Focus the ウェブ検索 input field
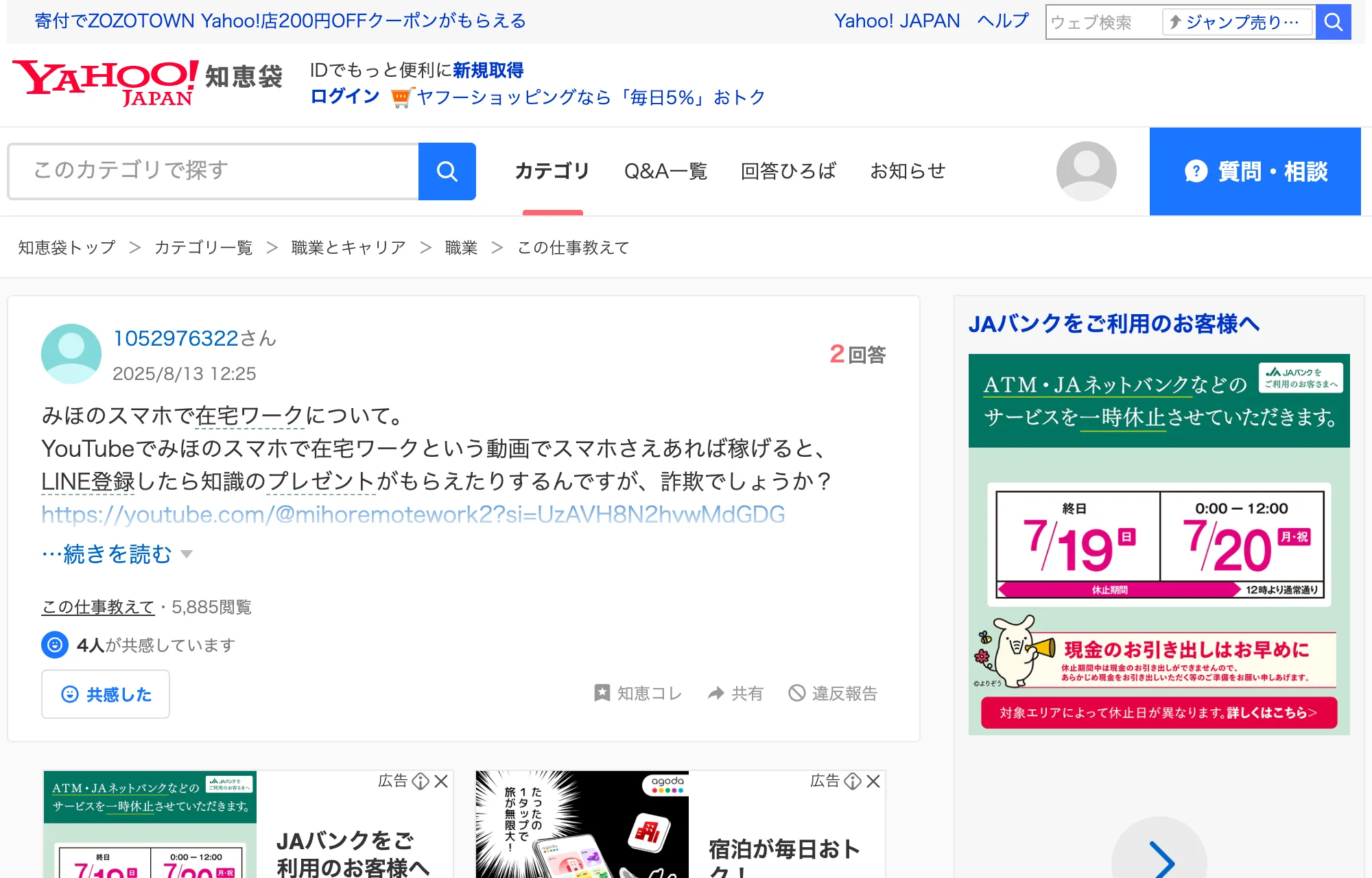The image size is (1372, 878). (x=1104, y=22)
